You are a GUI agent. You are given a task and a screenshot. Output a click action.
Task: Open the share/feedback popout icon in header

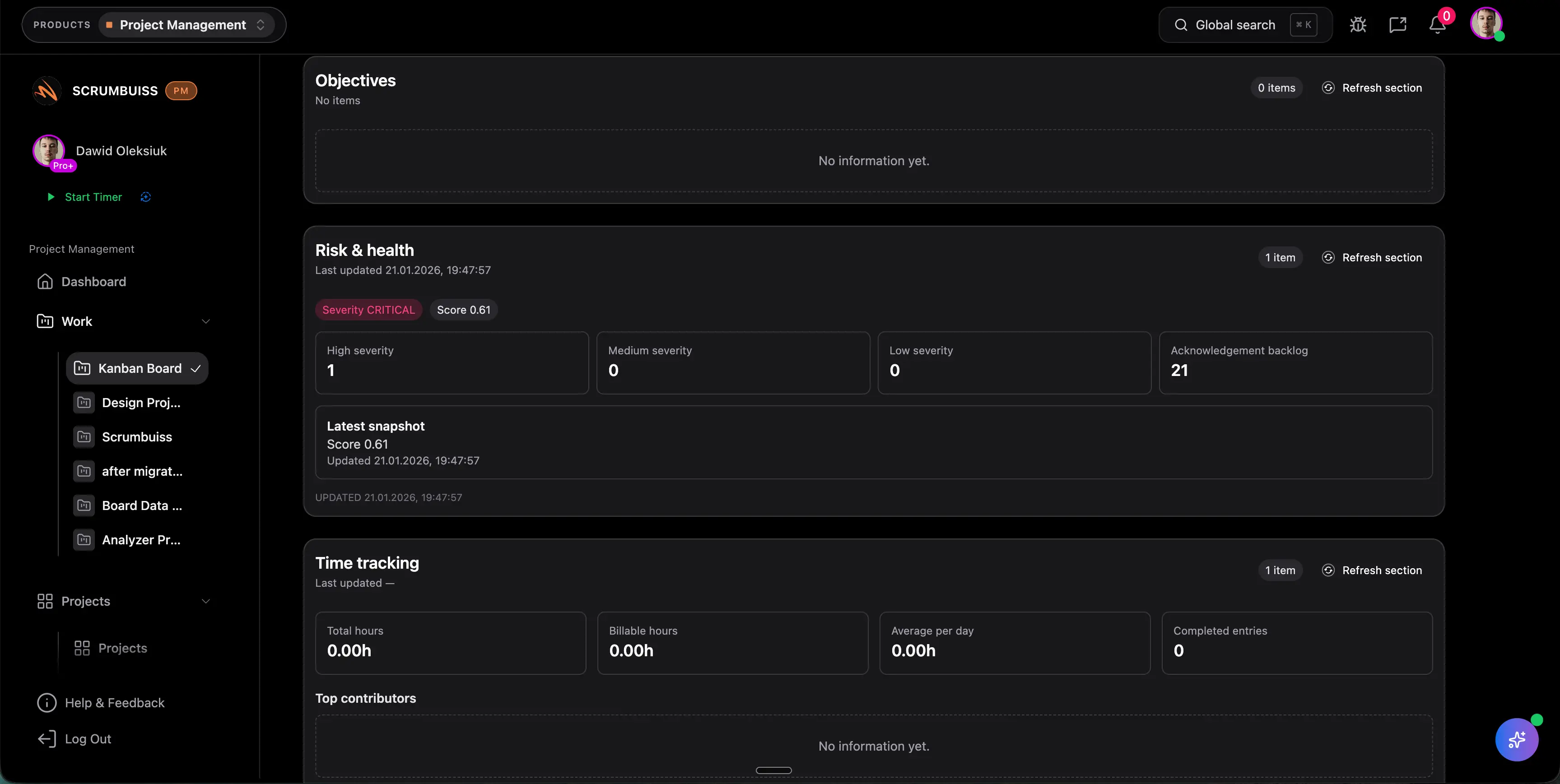1398,24
